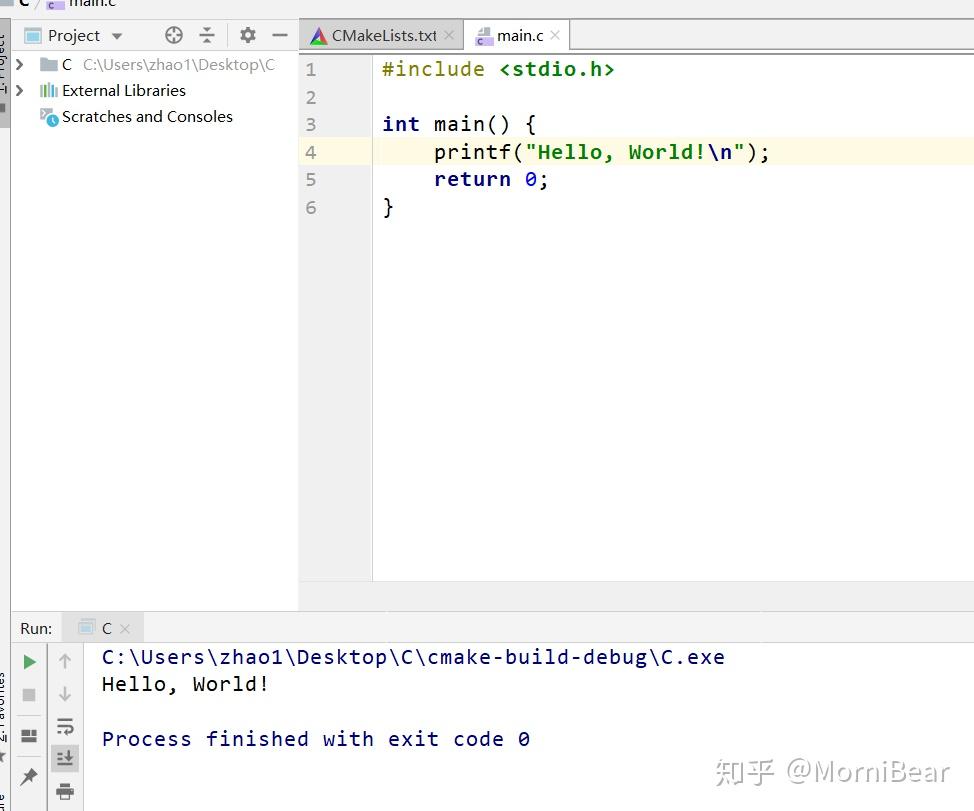Click the Stop process icon in Run panel
This screenshot has height=811, width=974.
click(28, 693)
